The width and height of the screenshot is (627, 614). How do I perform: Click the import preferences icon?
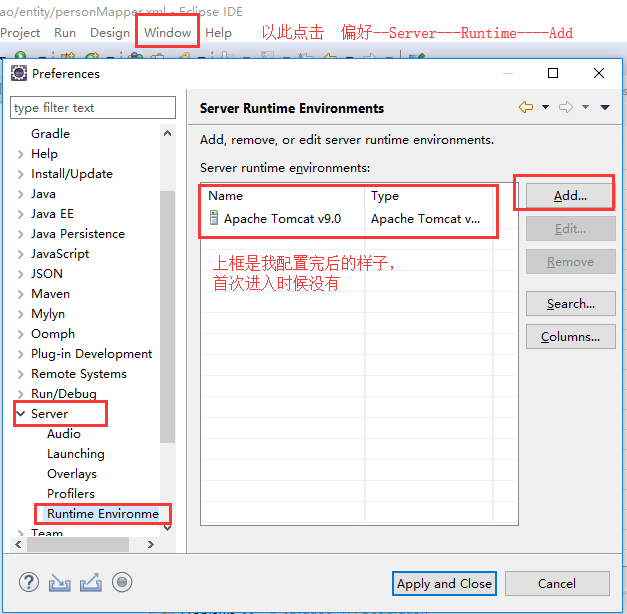pyautogui.click(x=60, y=583)
